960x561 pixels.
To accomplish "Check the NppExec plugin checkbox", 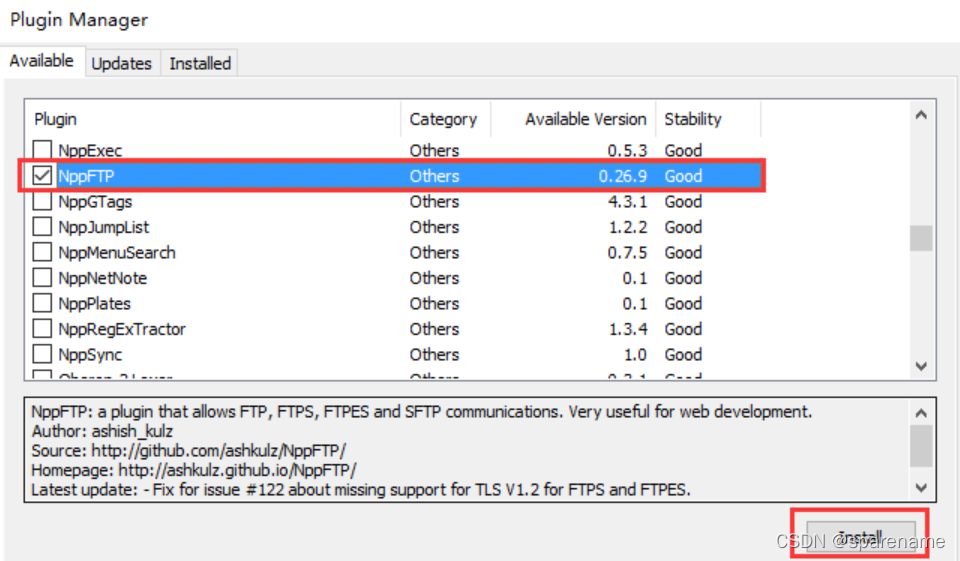I will (x=42, y=150).
